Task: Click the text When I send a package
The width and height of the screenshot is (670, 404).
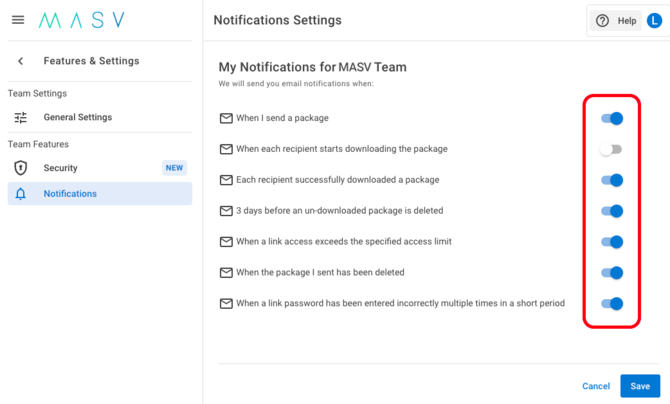Action: click(282, 118)
